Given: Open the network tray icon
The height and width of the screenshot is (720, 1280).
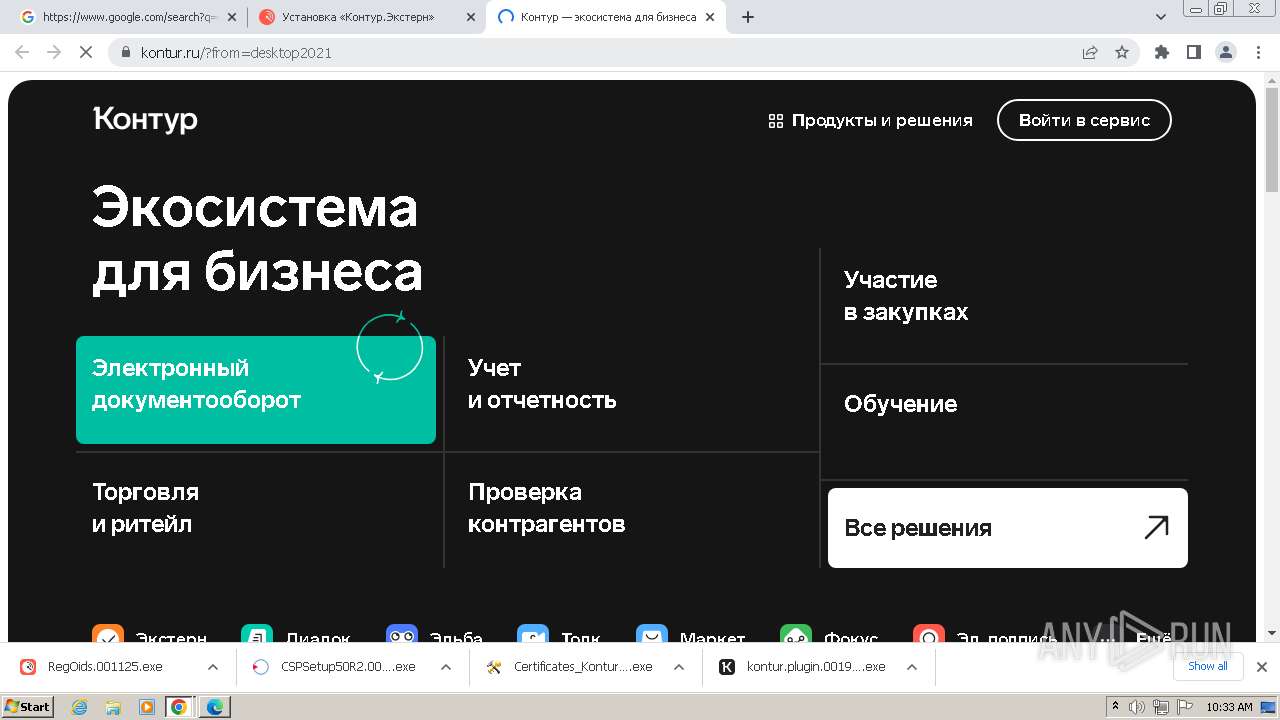Looking at the screenshot, I should click(x=1161, y=707).
